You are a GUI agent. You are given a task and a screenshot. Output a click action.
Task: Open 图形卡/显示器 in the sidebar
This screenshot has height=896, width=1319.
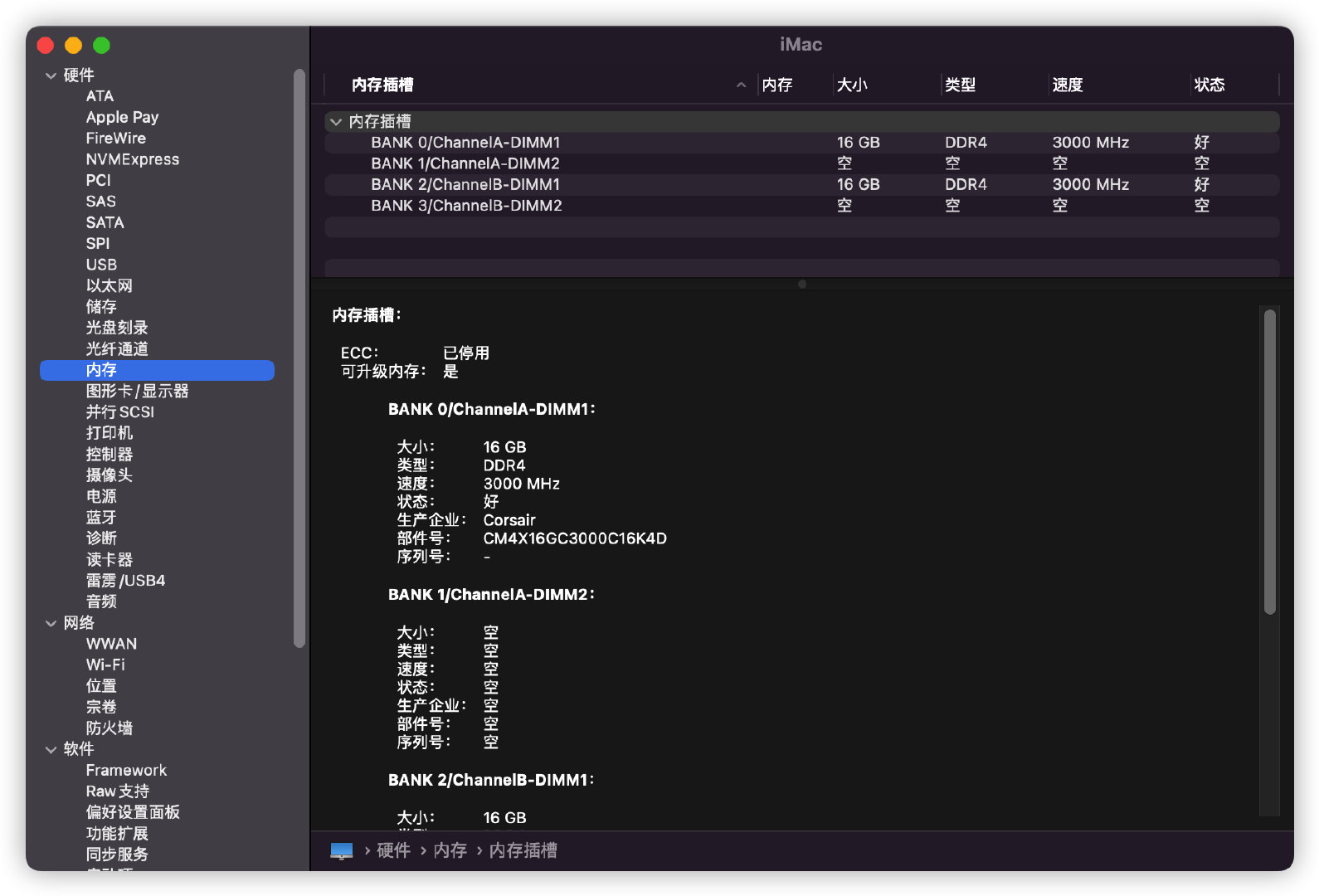click(137, 392)
